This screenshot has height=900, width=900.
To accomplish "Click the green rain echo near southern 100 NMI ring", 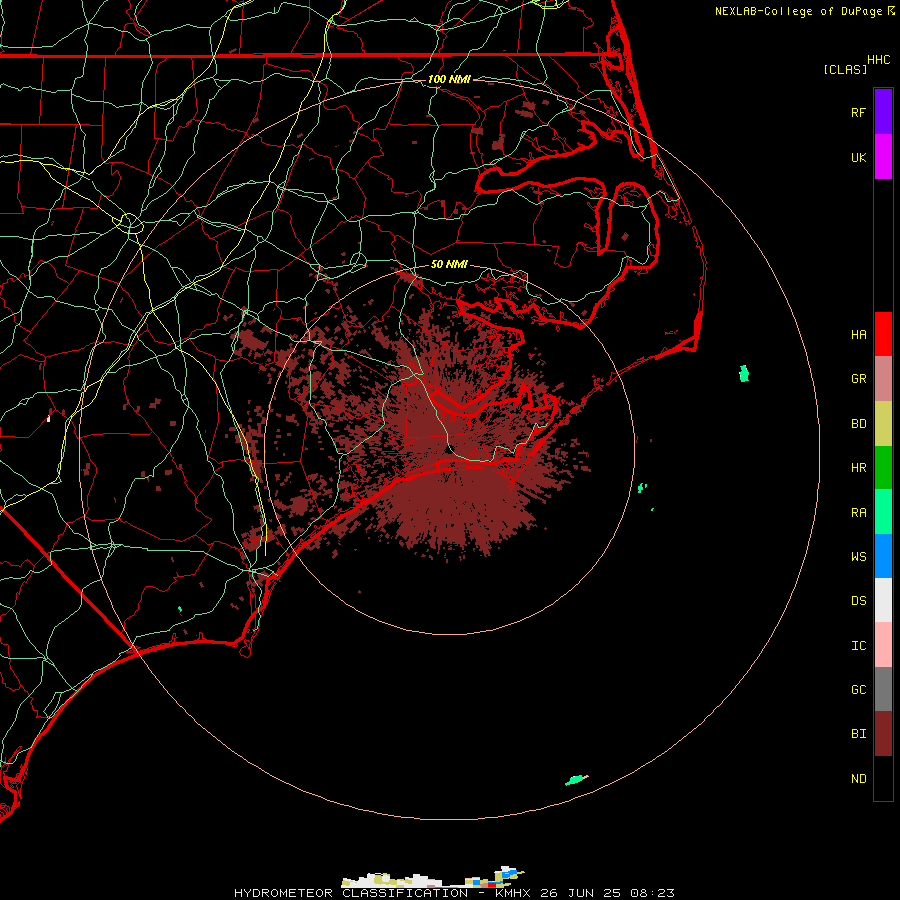I will coord(576,780).
